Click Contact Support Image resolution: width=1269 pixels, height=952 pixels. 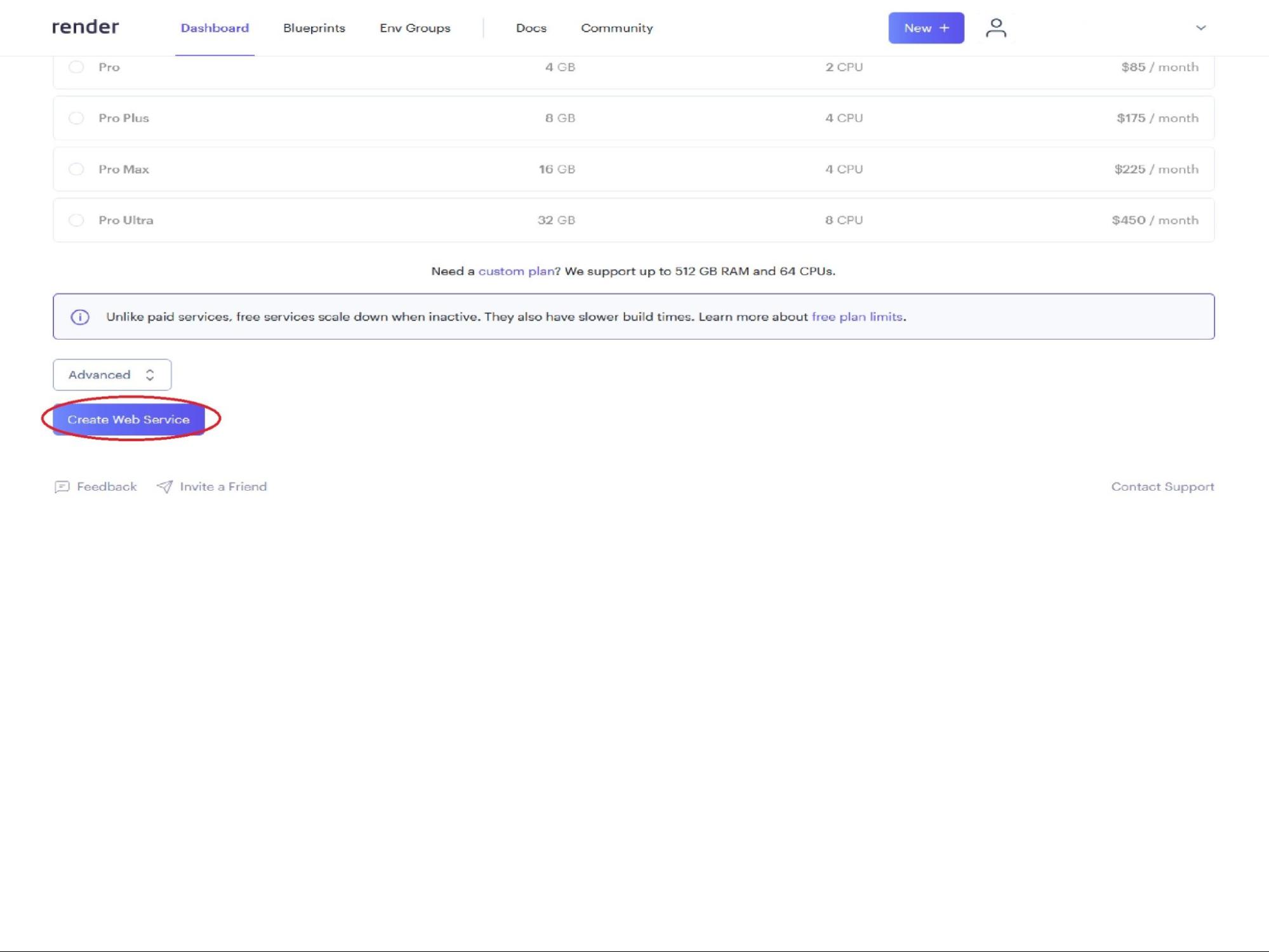click(x=1162, y=486)
